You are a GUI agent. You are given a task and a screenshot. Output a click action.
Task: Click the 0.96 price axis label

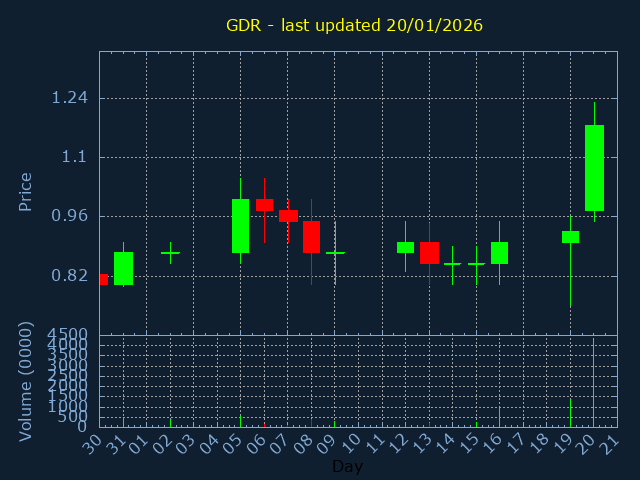coord(70,216)
